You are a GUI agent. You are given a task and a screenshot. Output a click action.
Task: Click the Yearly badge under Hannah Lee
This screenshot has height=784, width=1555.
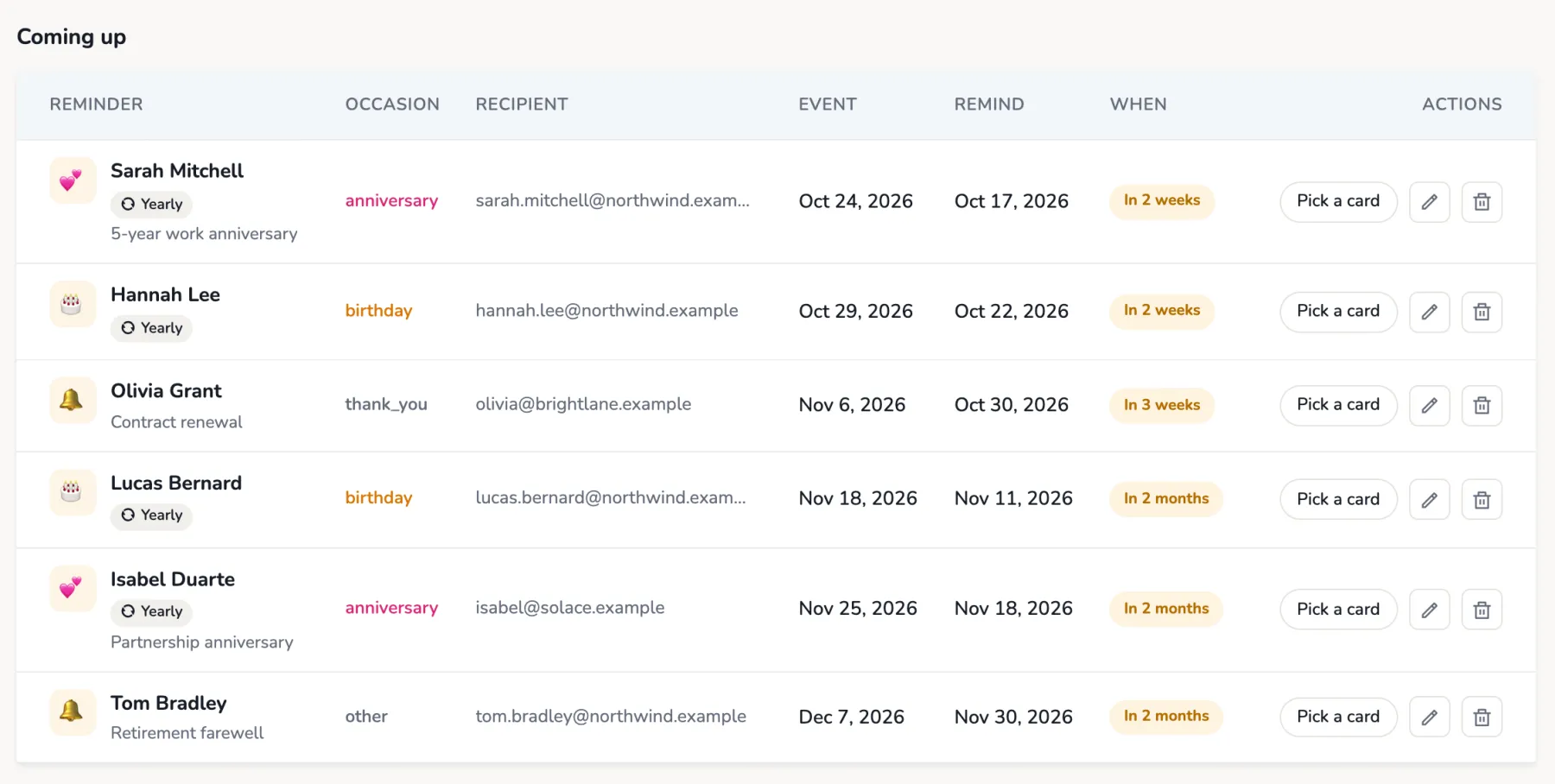pos(152,328)
